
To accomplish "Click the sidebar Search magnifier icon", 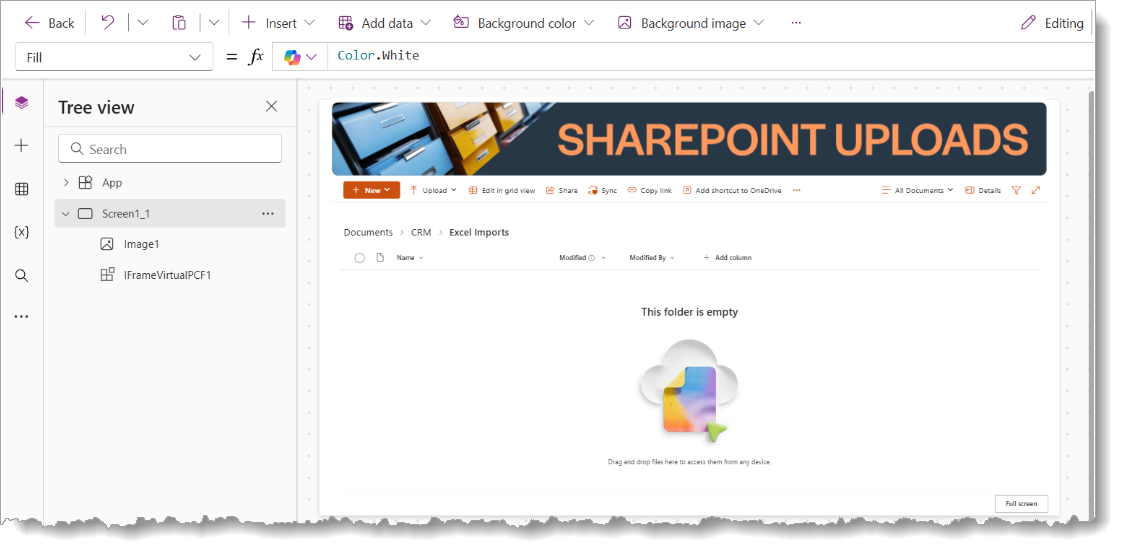I will (x=21, y=276).
